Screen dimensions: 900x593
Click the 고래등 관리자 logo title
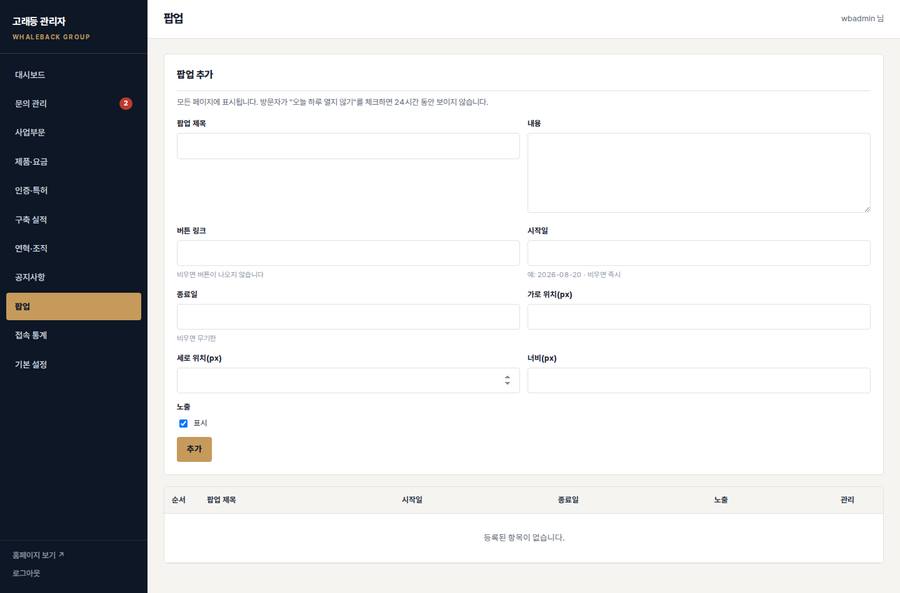click(39, 21)
